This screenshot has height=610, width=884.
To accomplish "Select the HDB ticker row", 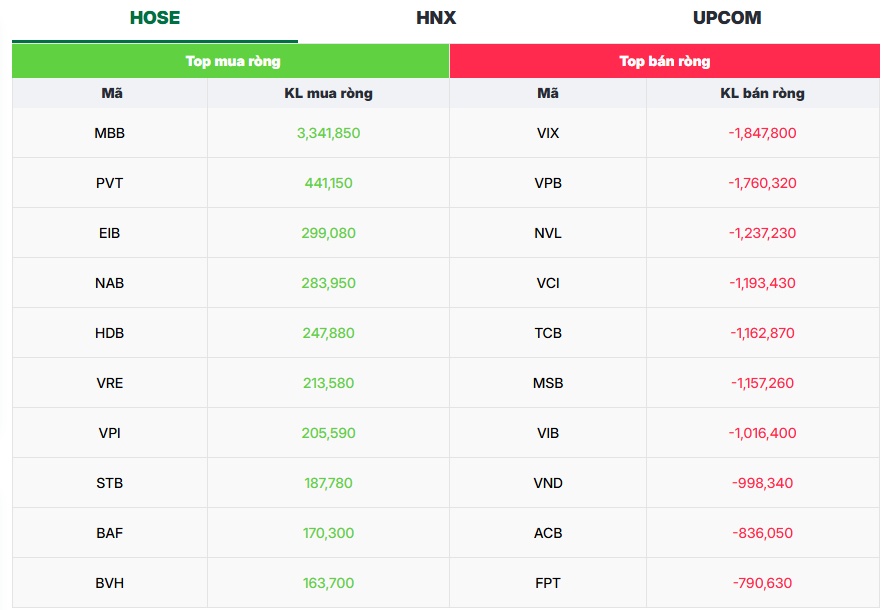I will point(109,333).
